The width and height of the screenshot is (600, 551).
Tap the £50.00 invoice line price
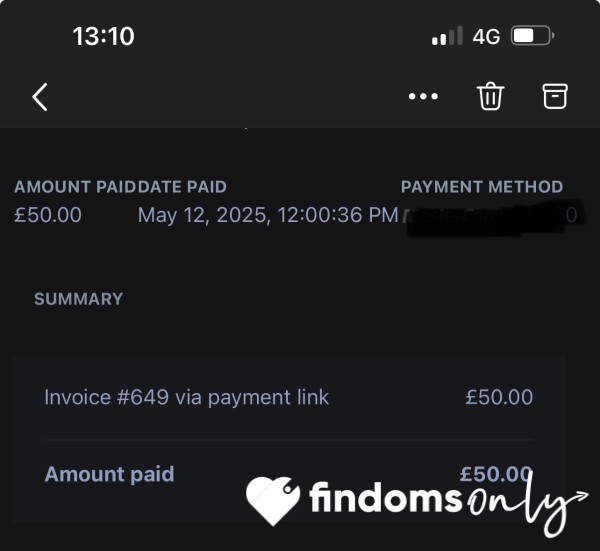(499, 397)
